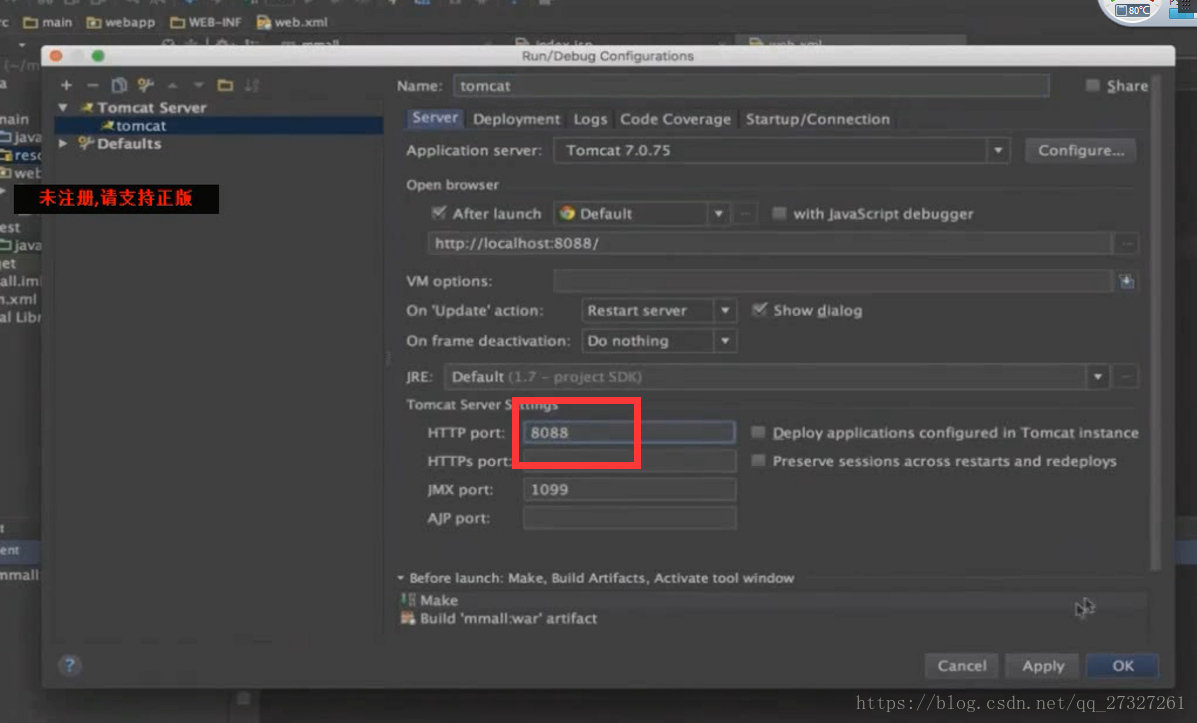
Task: Click the WEB-INF breadcrumb in IDE window
Action: pos(205,22)
